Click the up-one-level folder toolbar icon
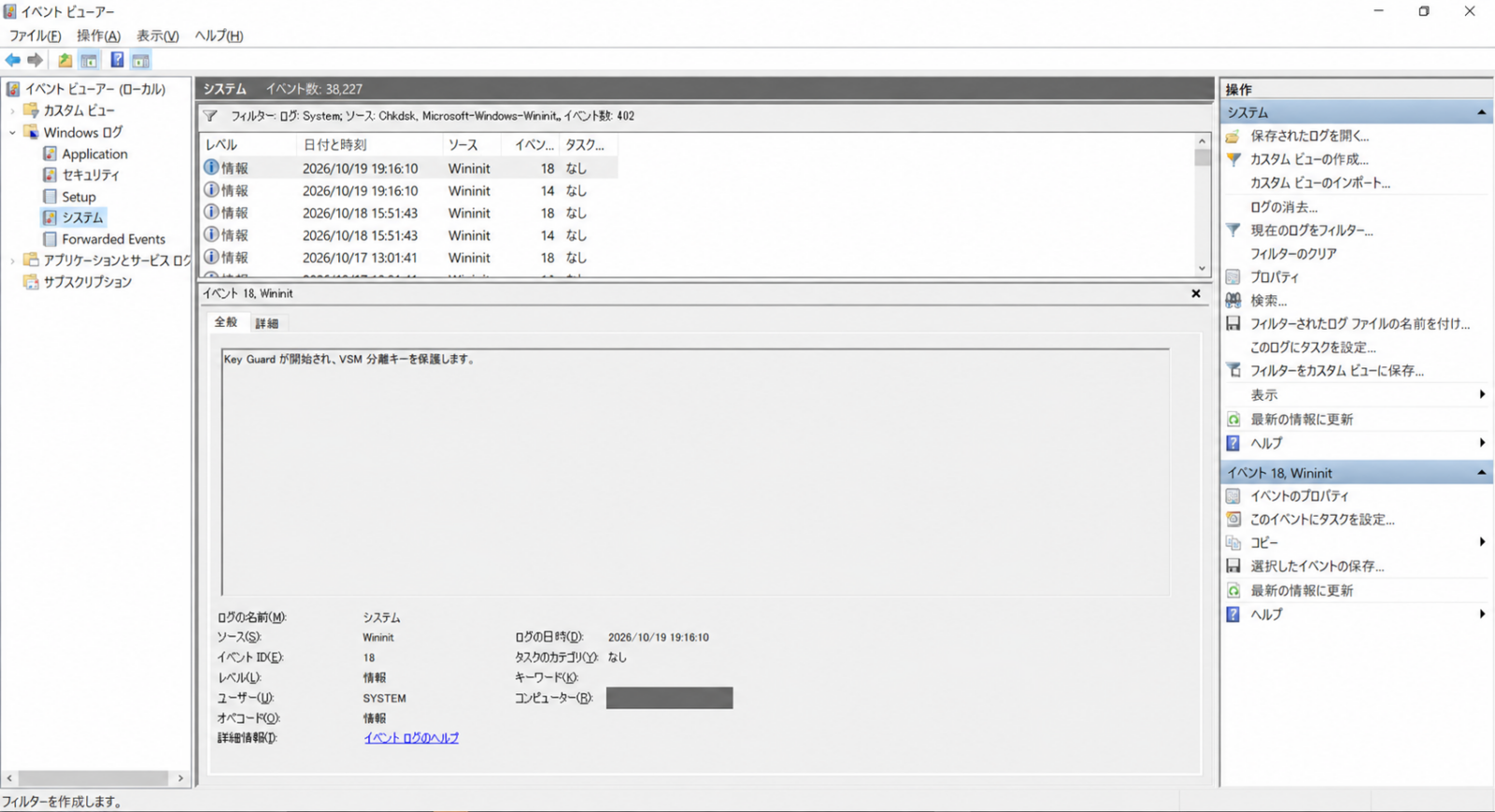 point(64,61)
